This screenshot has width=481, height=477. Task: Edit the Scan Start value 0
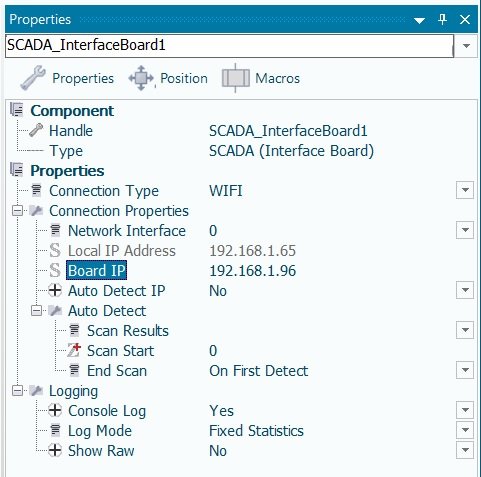[213, 351]
